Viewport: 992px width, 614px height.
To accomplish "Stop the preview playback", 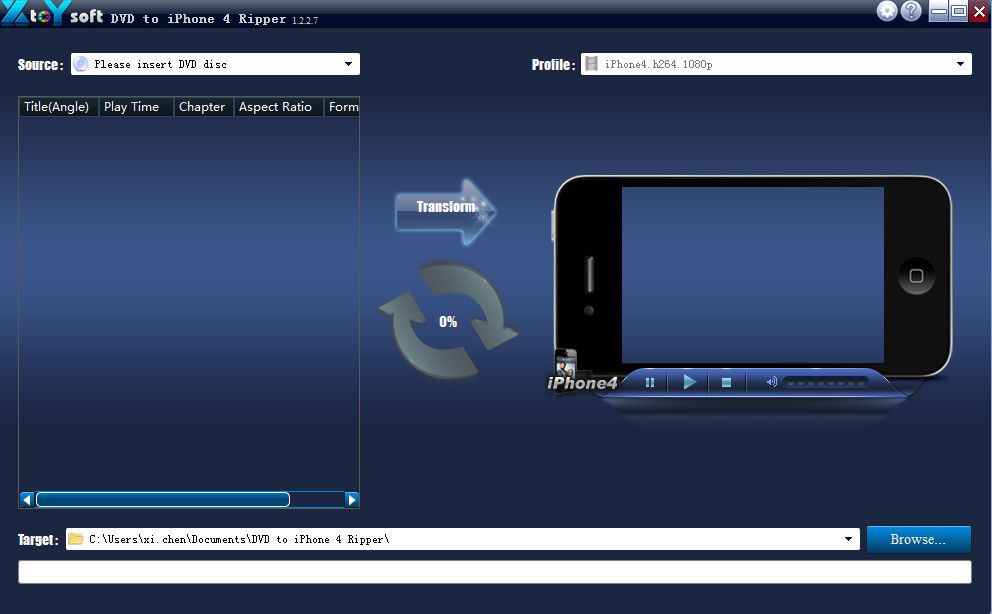I will (726, 382).
